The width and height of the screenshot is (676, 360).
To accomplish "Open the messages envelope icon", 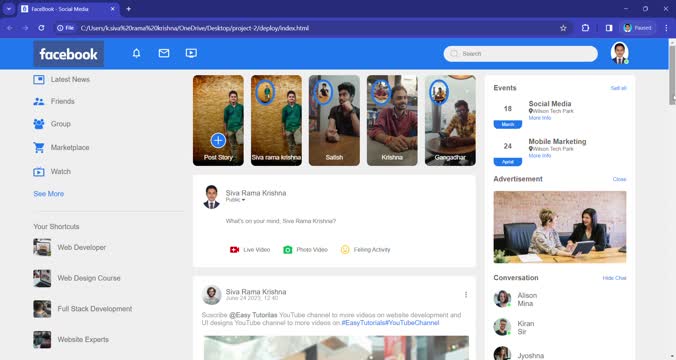I will (164, 53).
